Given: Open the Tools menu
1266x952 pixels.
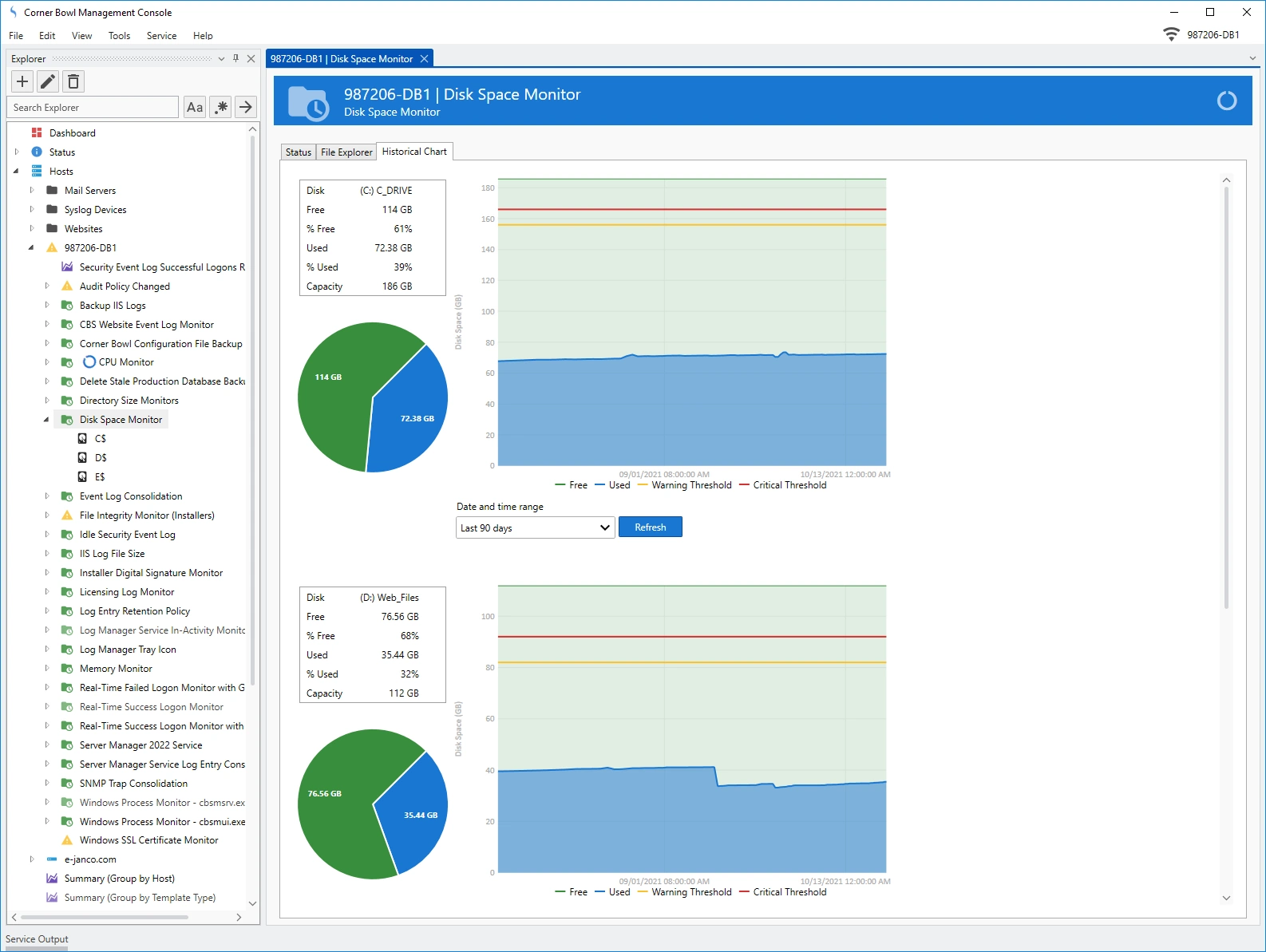Looking at the screenshot, I should click(x=119, y=36).
